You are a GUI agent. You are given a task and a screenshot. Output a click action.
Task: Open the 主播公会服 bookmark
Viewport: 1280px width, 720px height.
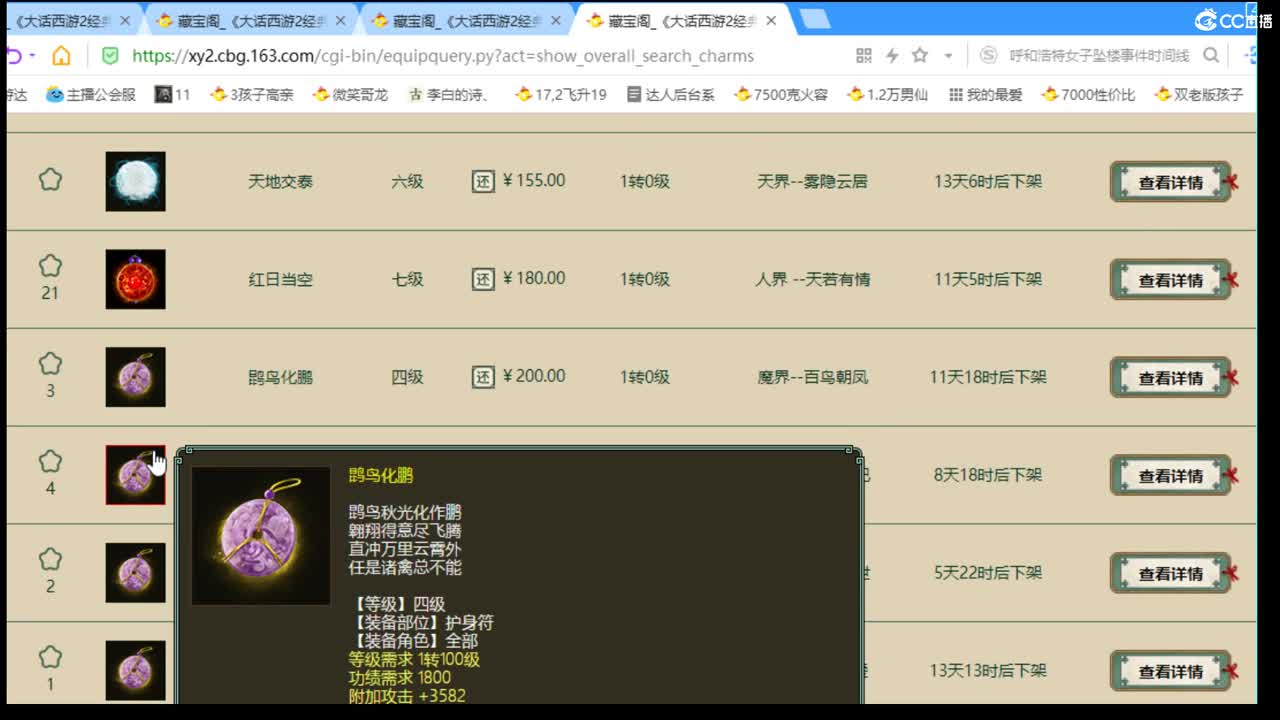pos(90,94)
